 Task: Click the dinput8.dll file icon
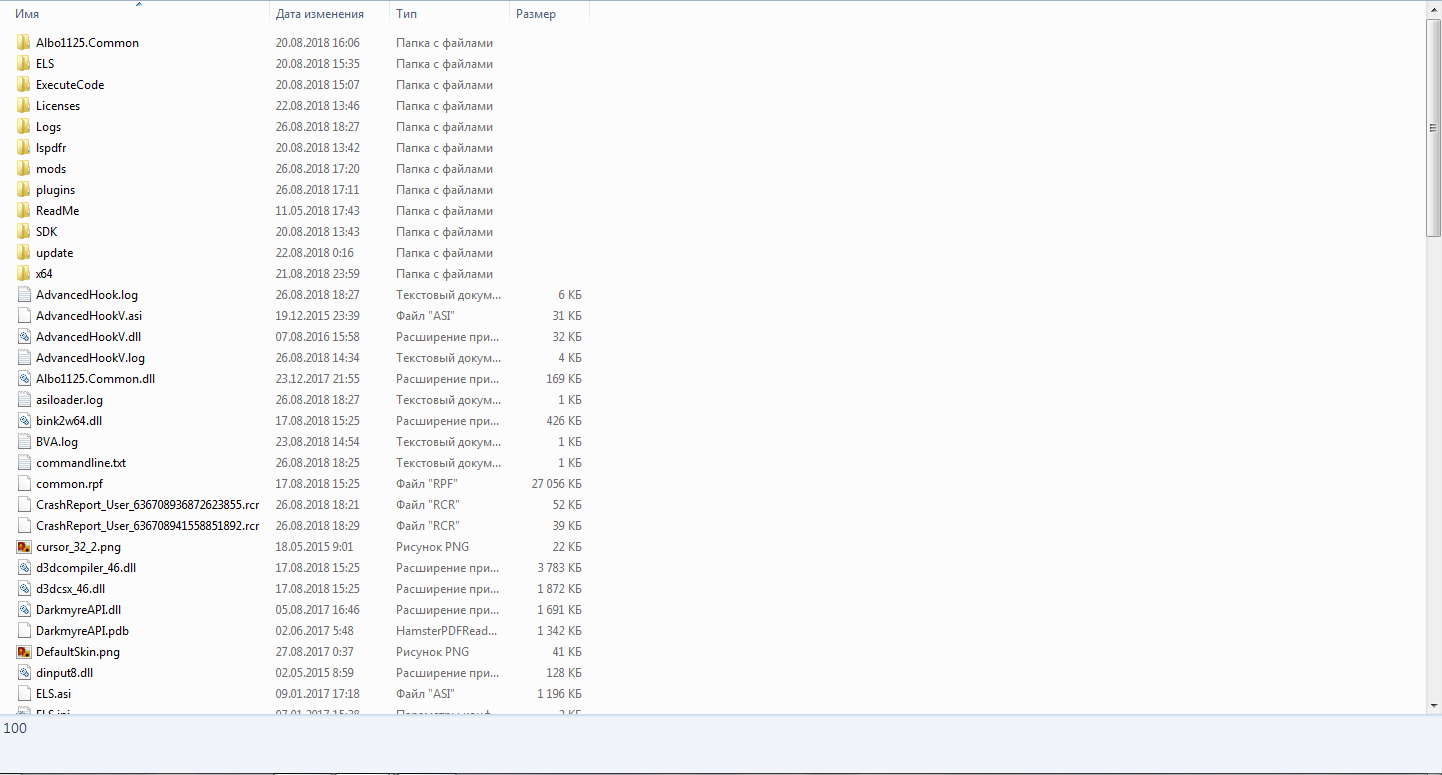(x=25, y=673)
